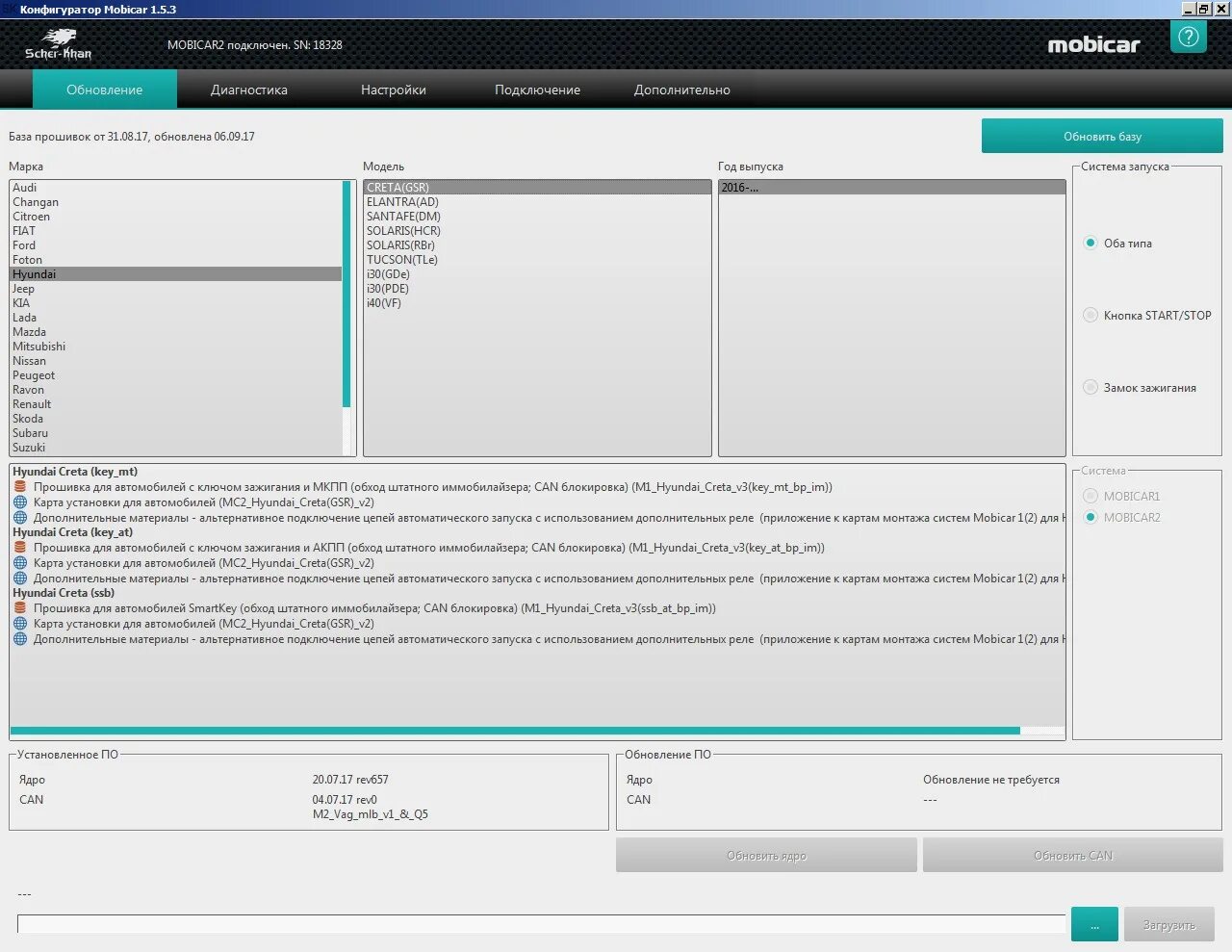Select TUCSON(TLe) in the model list

(x=537, y=260)
